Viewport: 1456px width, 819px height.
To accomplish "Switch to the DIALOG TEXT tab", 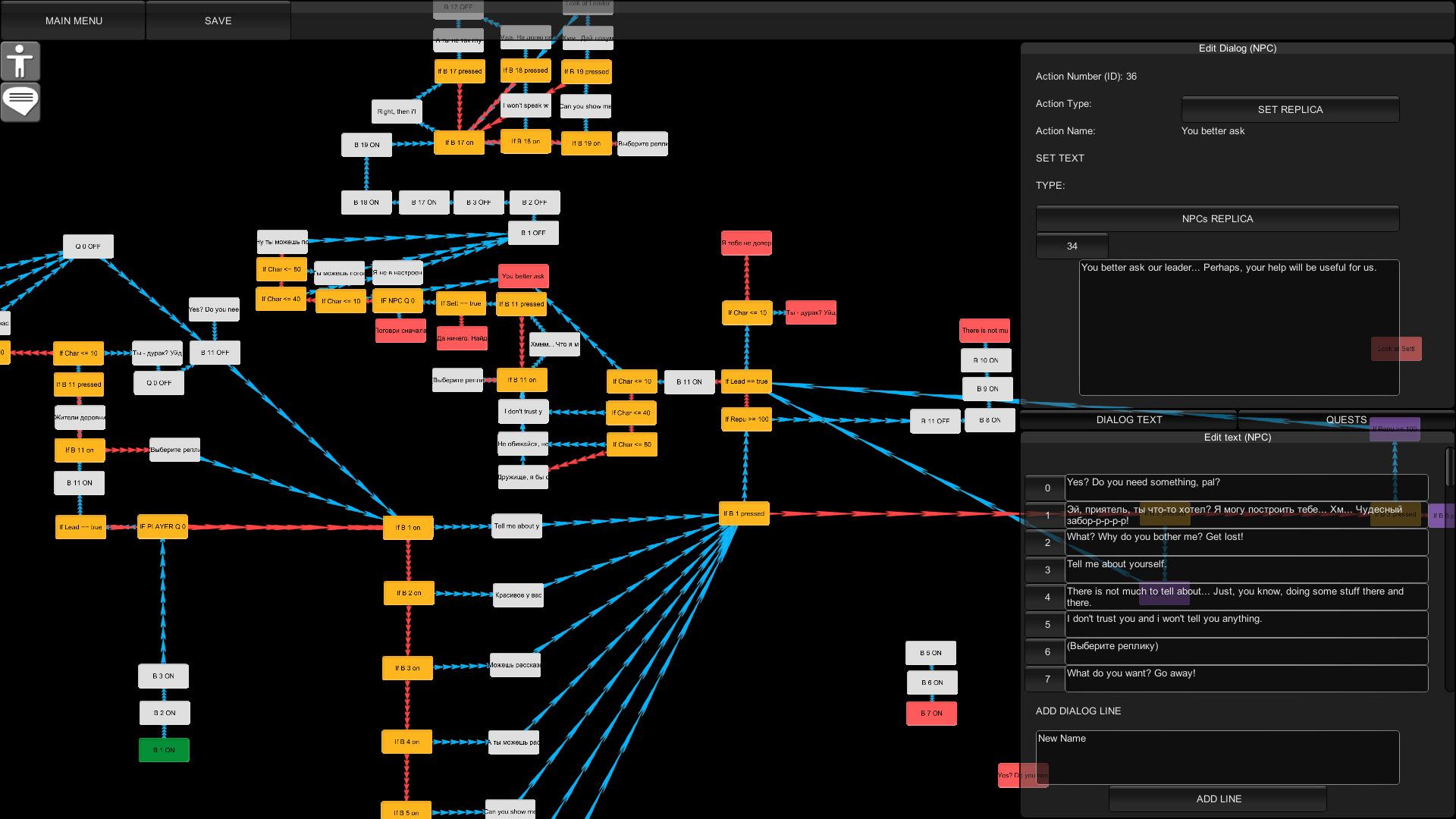I will tap(1128, 419).
